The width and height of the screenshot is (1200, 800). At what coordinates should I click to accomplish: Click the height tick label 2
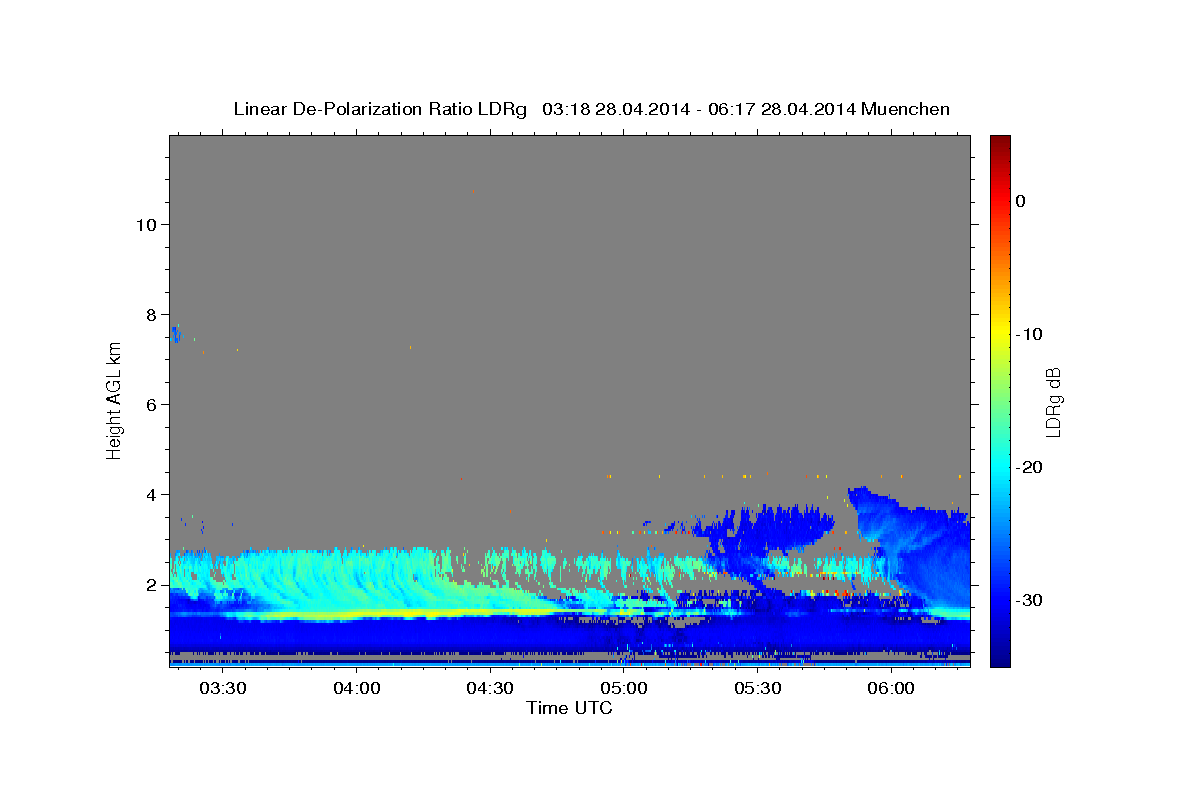(x=152, y=584)
